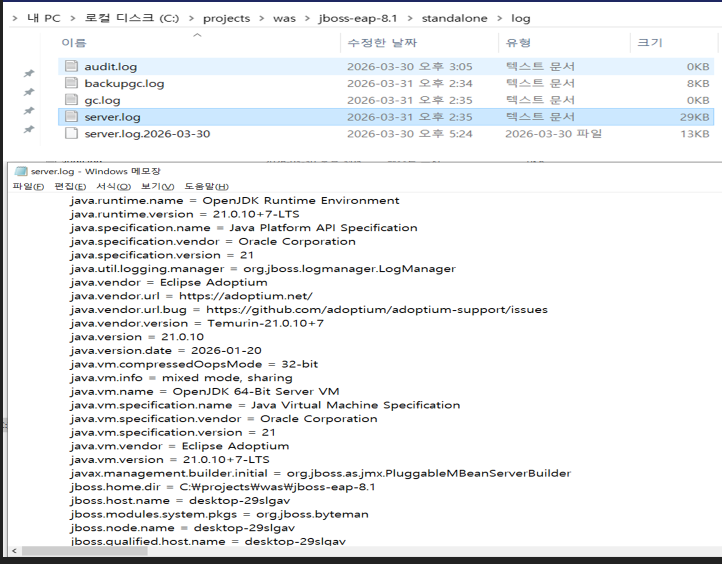Expand chevron after 내 PC in breadcrumb
Screen dimensions: 722x564
coord(73,18)
